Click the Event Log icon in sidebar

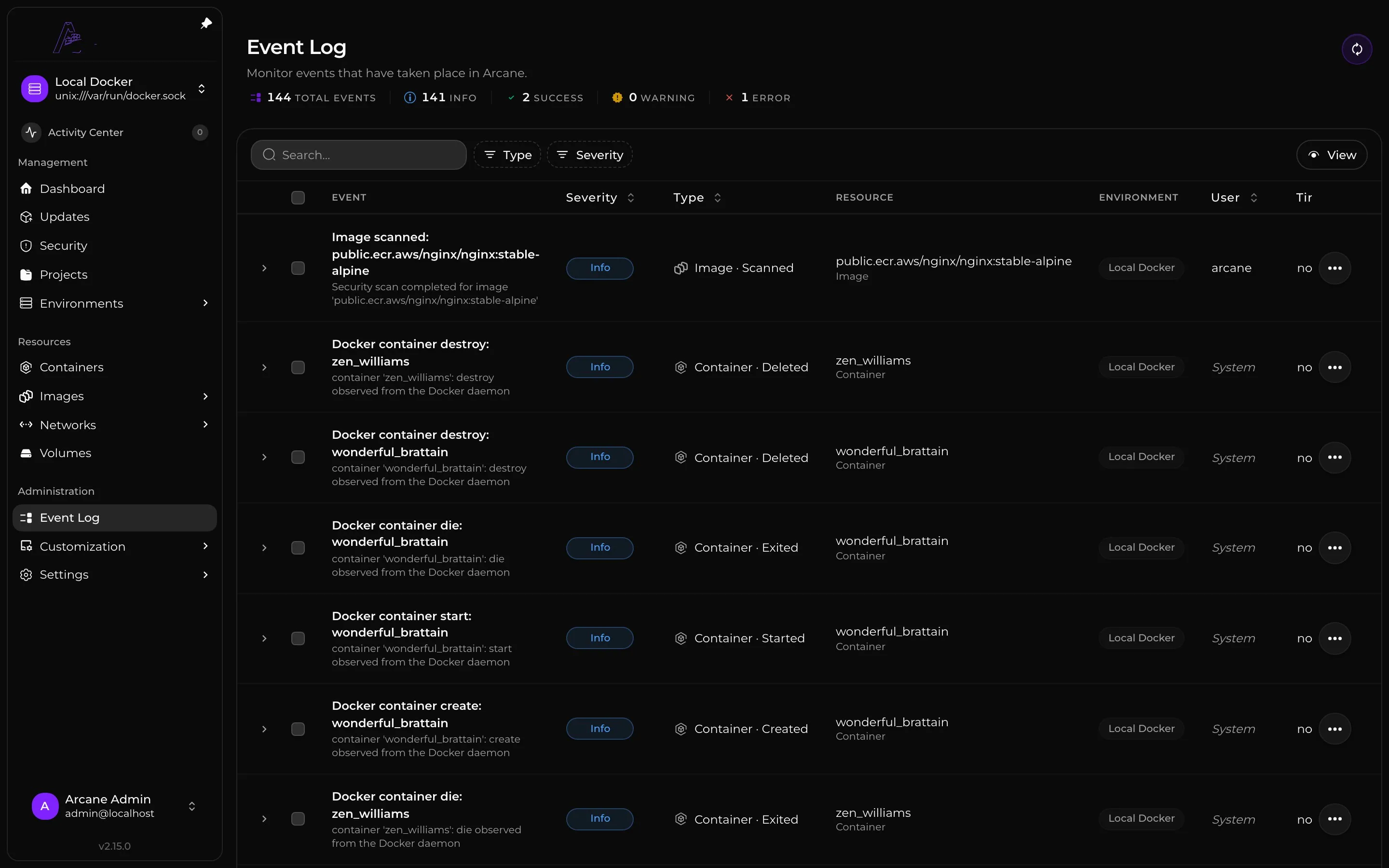(26, 518)
